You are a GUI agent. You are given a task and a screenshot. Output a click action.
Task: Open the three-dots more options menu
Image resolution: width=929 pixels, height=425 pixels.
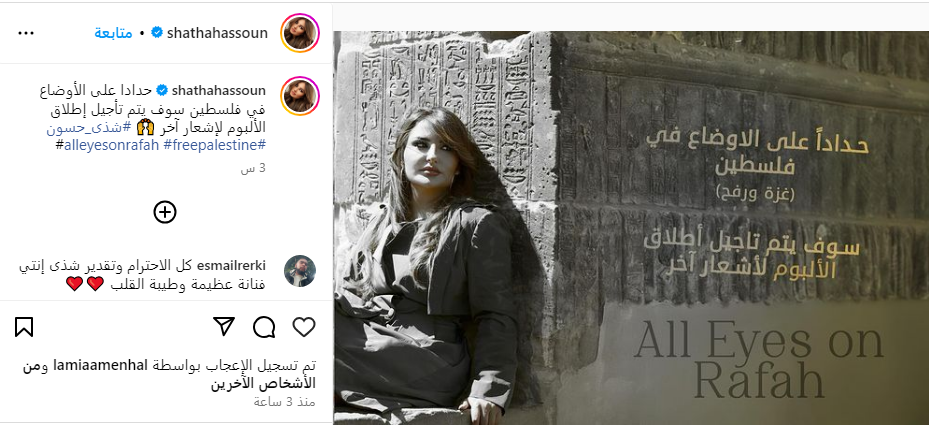click(x=26, y=33)
